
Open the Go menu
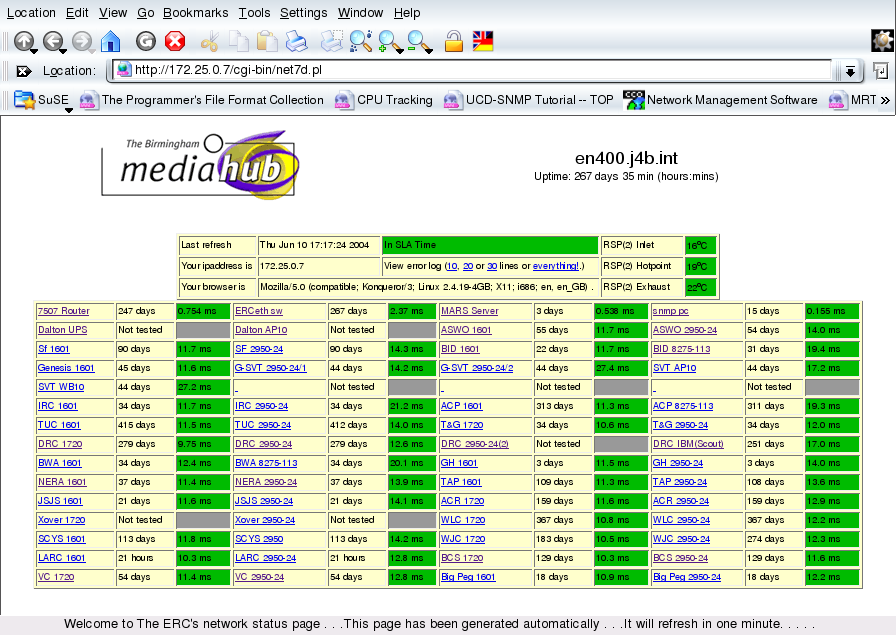[146, 13]
